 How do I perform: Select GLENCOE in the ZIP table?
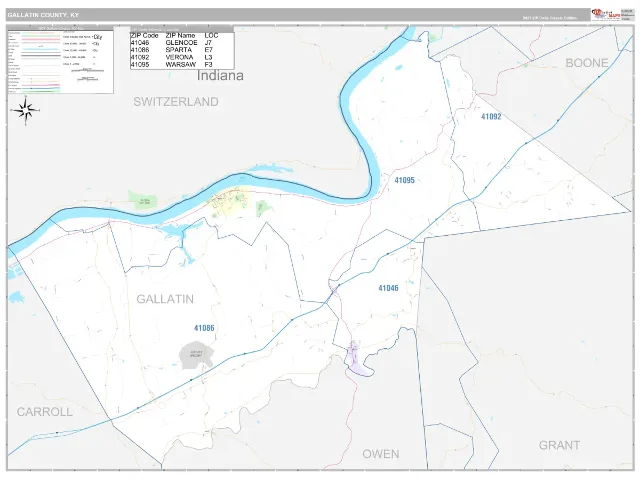point(181,43)
